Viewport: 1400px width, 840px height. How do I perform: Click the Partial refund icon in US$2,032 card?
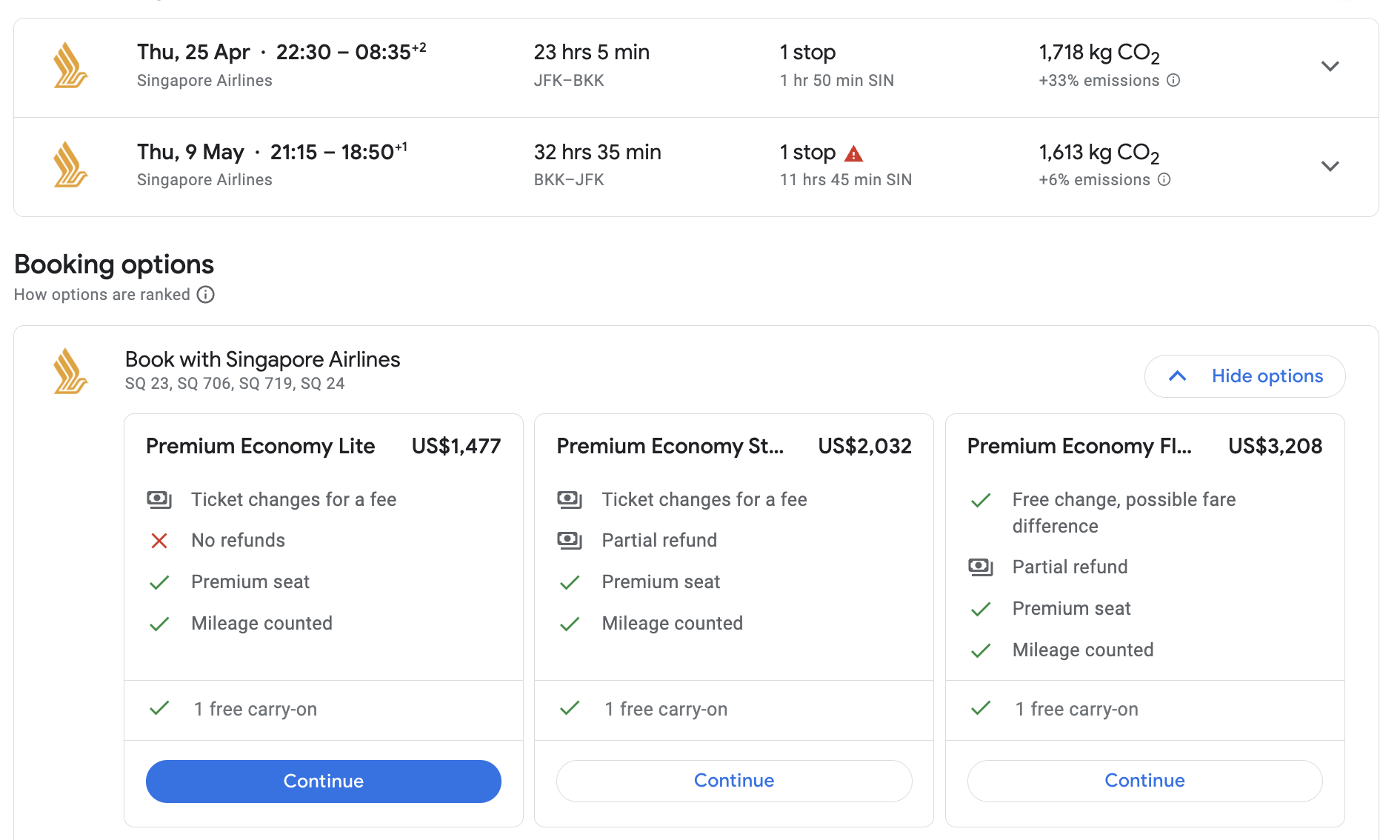(570, 541)
